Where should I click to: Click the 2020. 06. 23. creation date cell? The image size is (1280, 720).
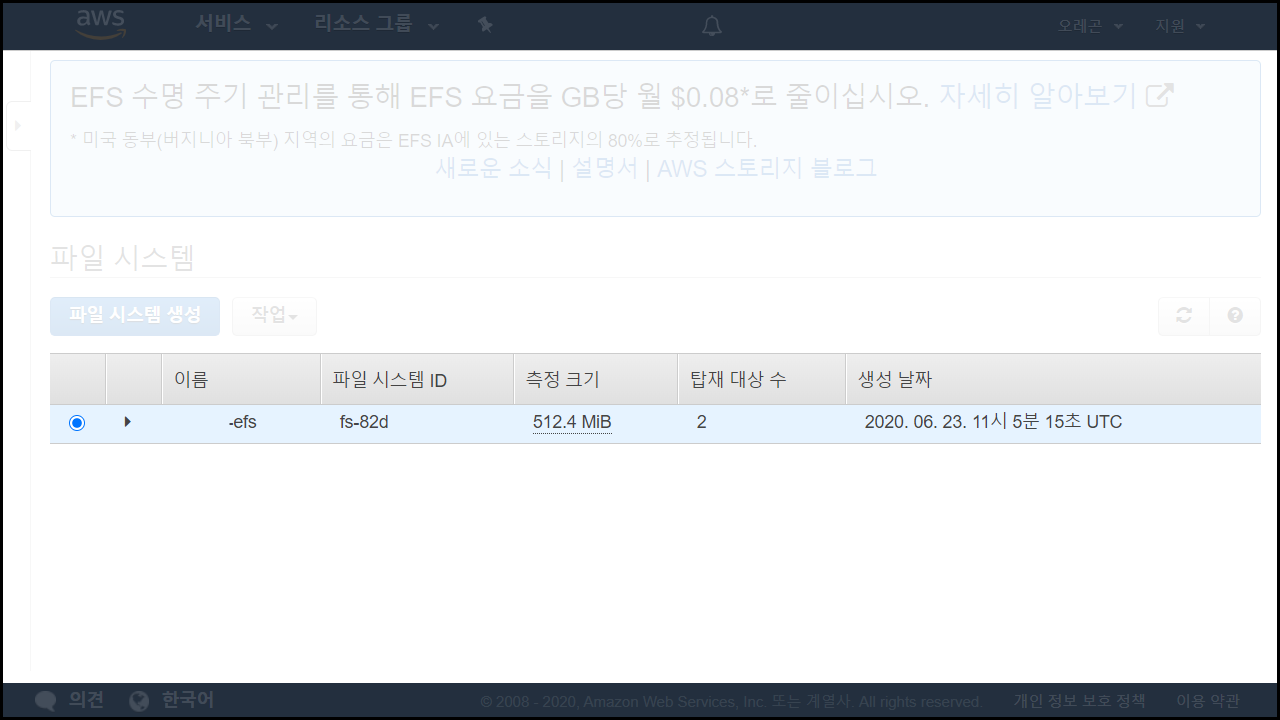point(993,422)
